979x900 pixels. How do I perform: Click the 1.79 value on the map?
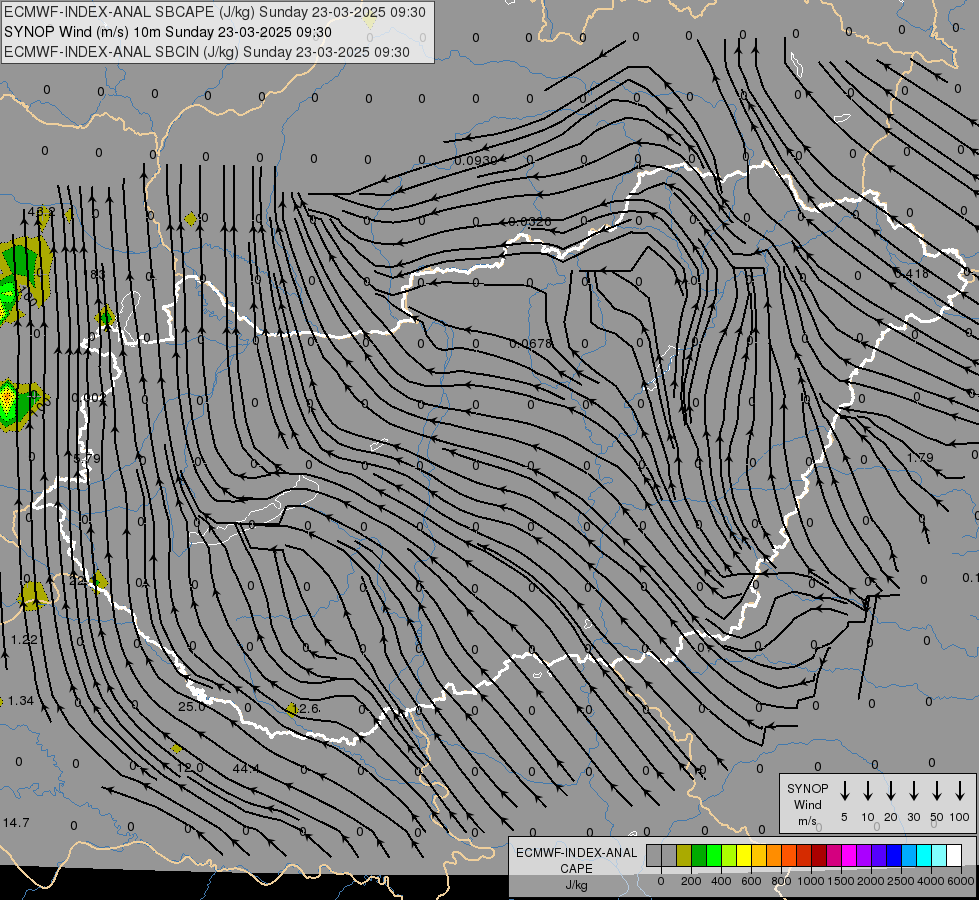pyautogui.click(x=920, y=458)
